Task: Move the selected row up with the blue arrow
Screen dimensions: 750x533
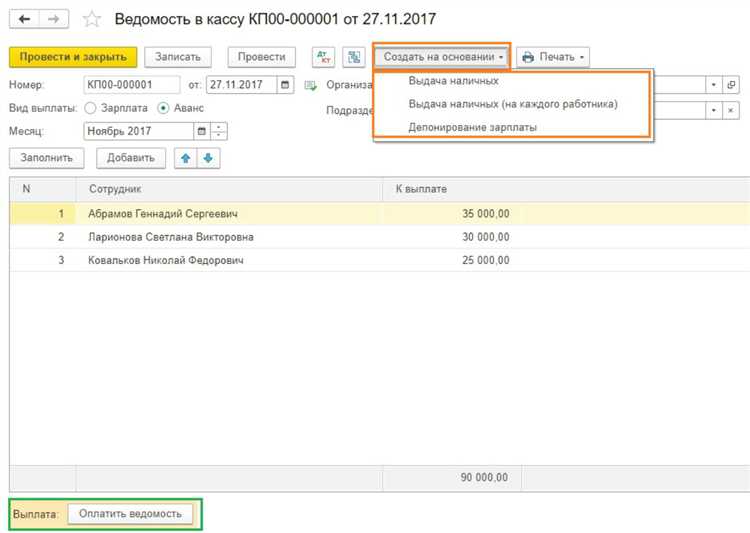Action: tap(186, 158)
